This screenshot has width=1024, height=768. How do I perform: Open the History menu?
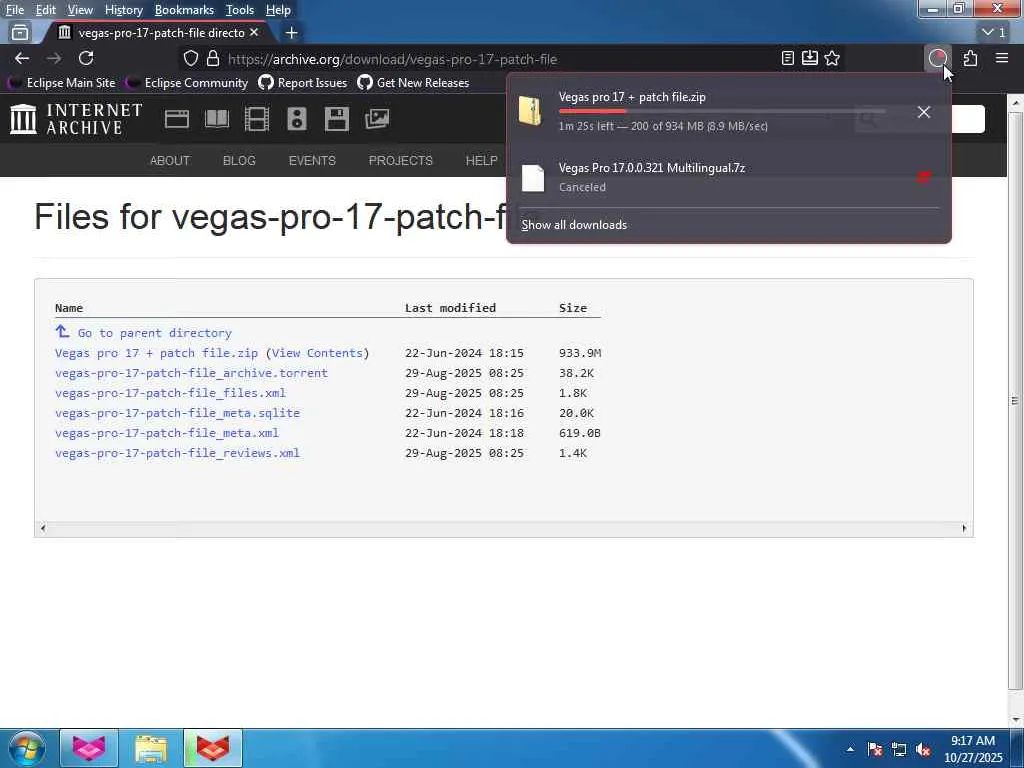(x=123, y=10)
